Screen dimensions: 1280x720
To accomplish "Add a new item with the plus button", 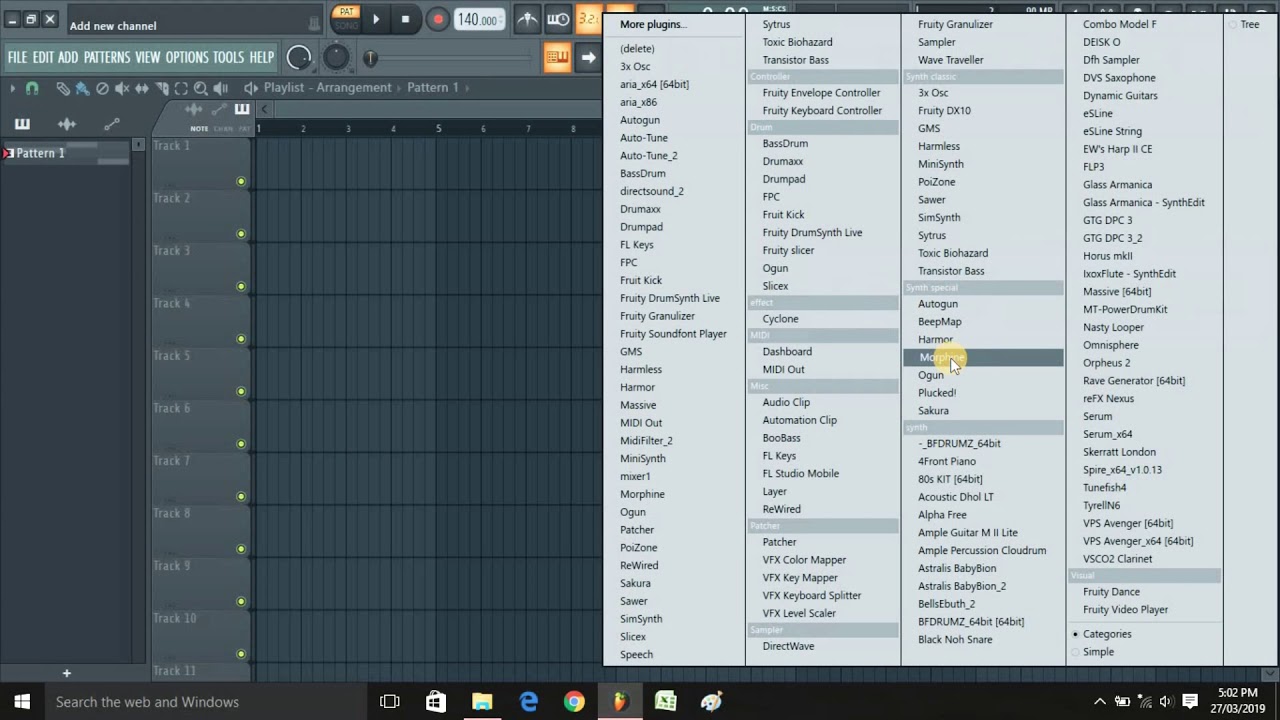I will [x=67, y=673].
